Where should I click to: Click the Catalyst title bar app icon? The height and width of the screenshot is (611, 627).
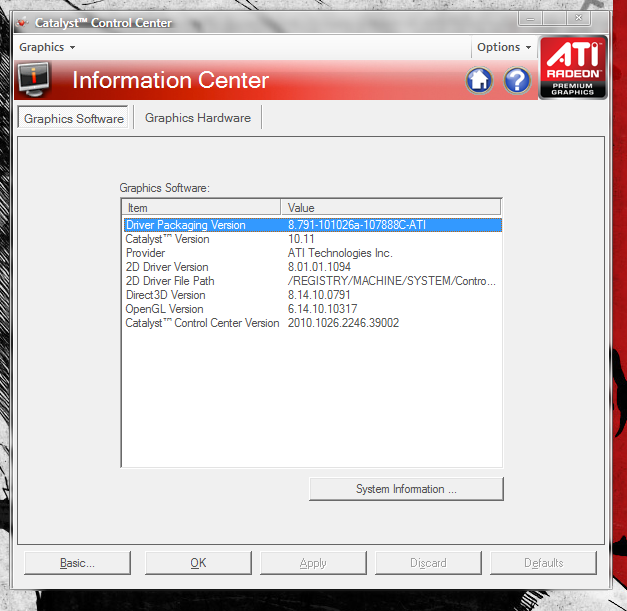coord(23,23)
